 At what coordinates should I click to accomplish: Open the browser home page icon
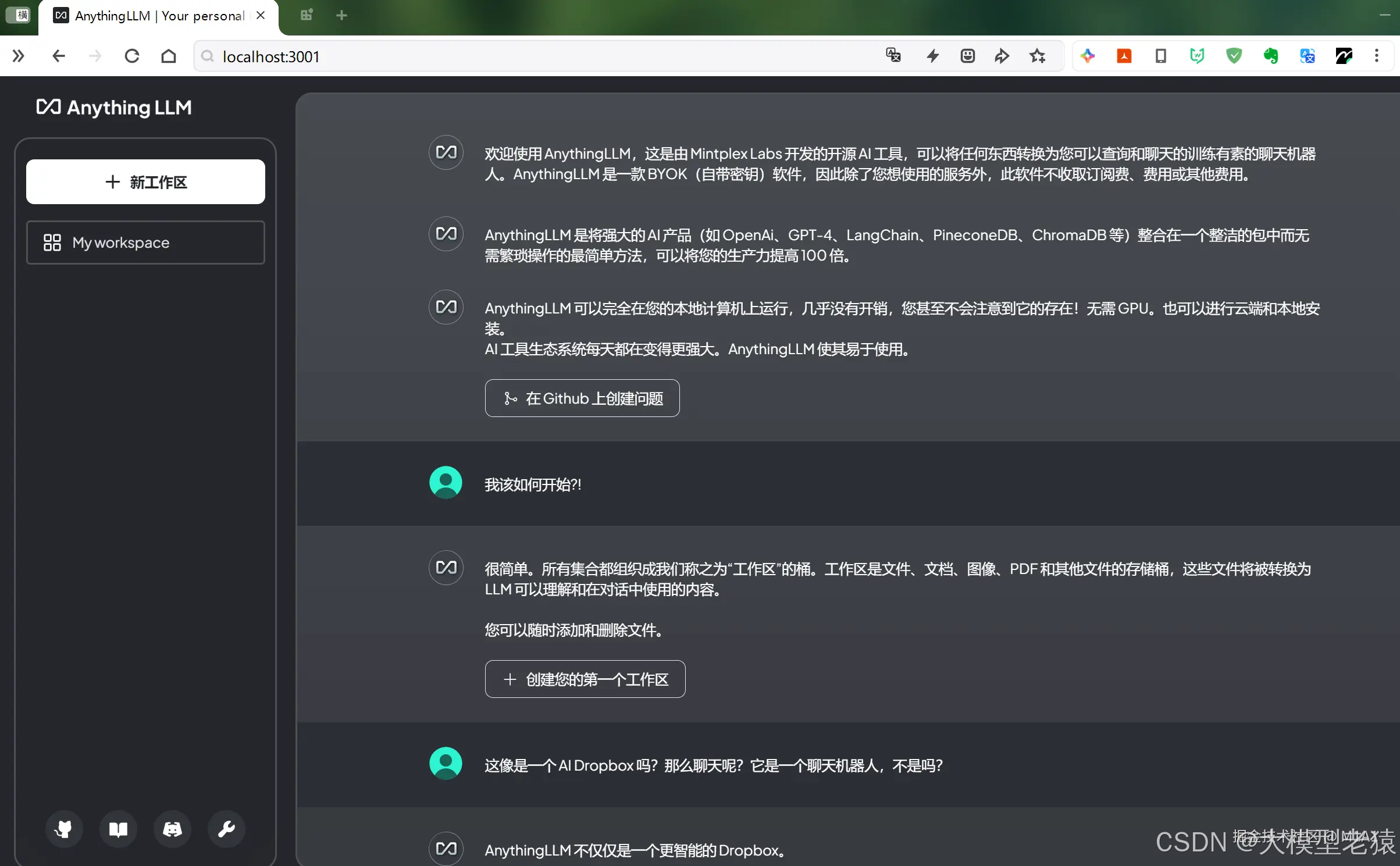169,56
